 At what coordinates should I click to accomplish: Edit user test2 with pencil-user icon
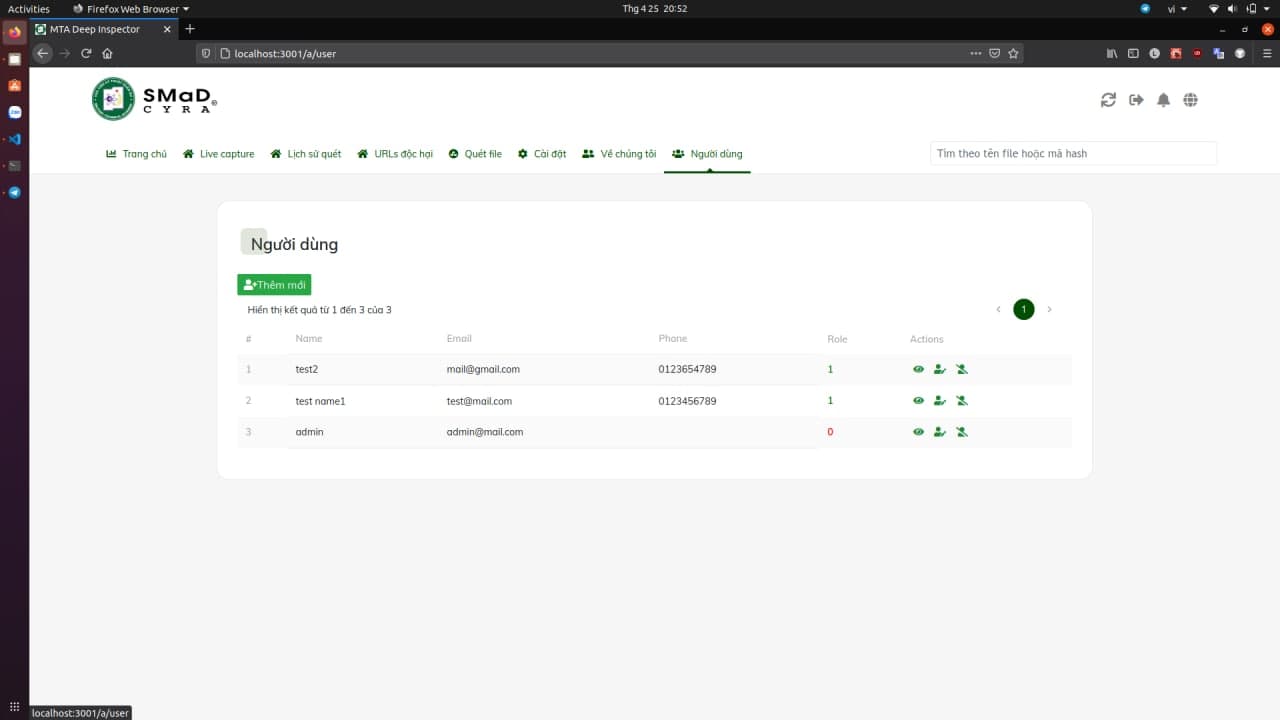940,369
